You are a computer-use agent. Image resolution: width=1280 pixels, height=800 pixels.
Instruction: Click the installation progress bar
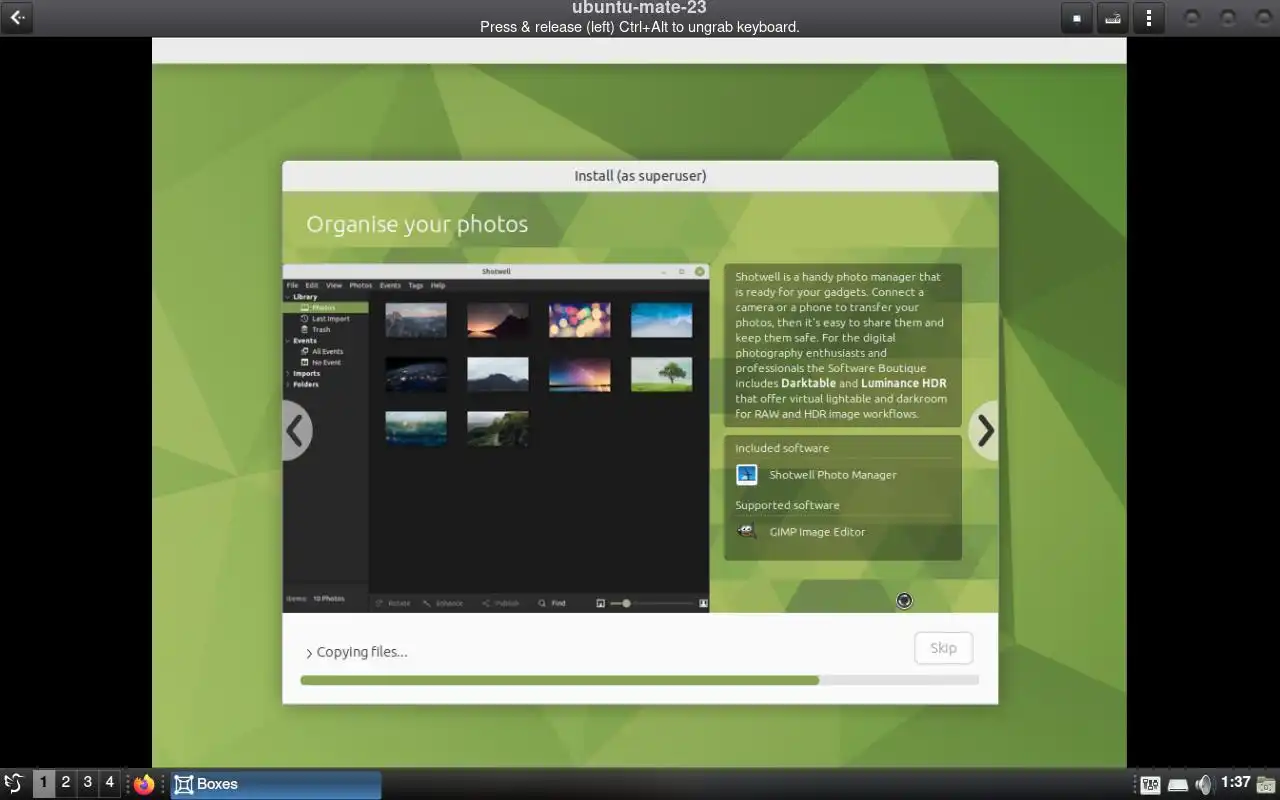[x=639, y=680]
